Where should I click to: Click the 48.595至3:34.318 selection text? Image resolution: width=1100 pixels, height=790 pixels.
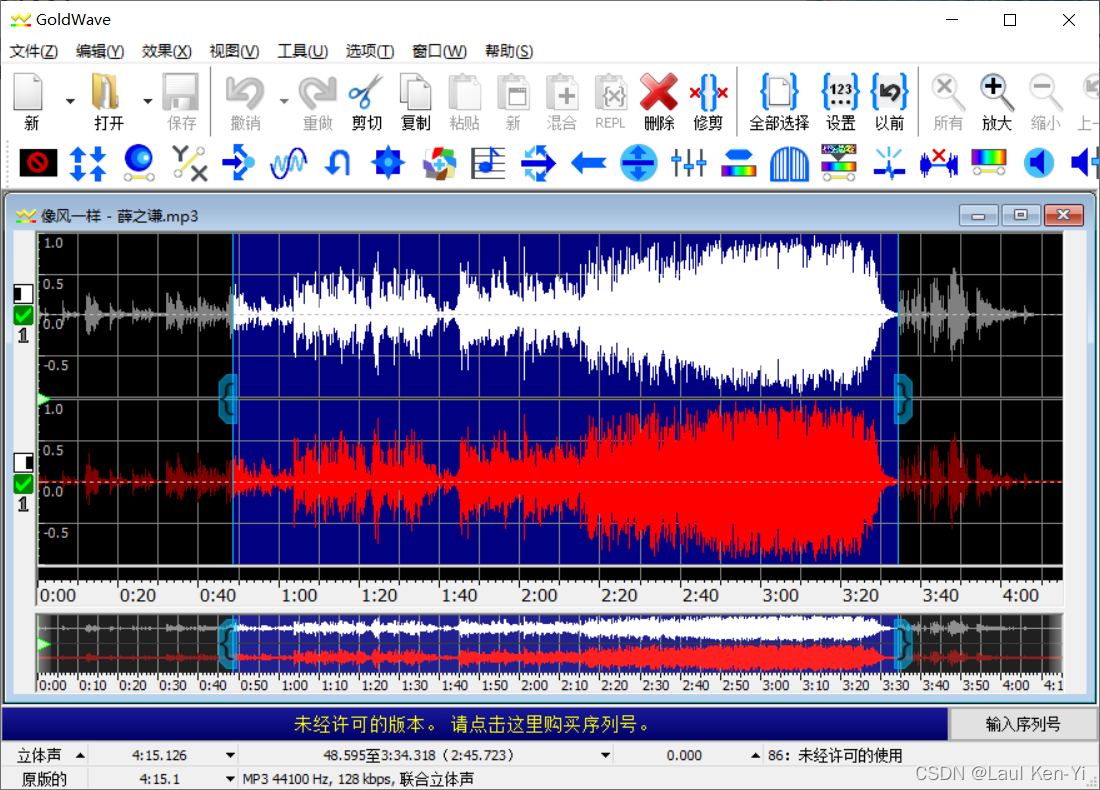tap(418, 756)
